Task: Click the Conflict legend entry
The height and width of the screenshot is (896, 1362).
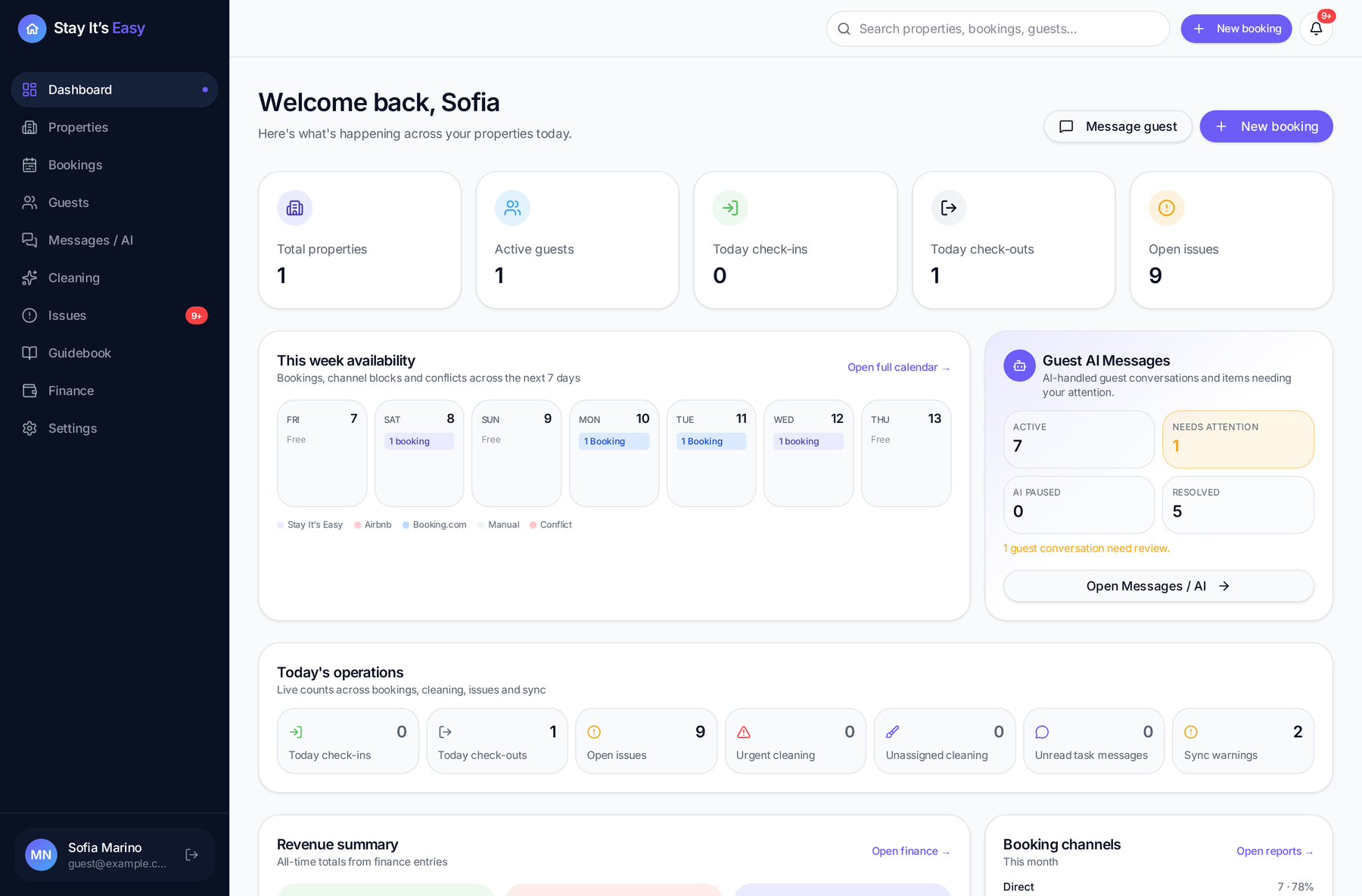Action: click(551, 524)
